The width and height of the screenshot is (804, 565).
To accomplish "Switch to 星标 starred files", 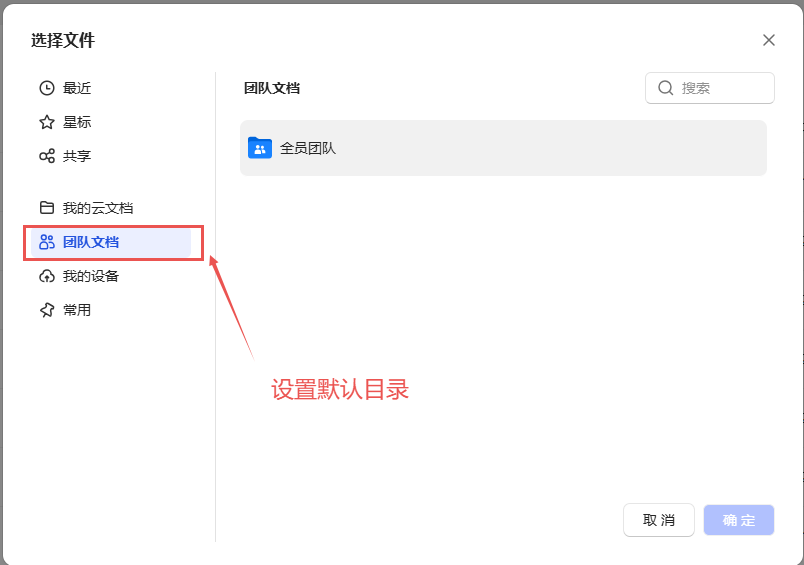I will 77,122.
